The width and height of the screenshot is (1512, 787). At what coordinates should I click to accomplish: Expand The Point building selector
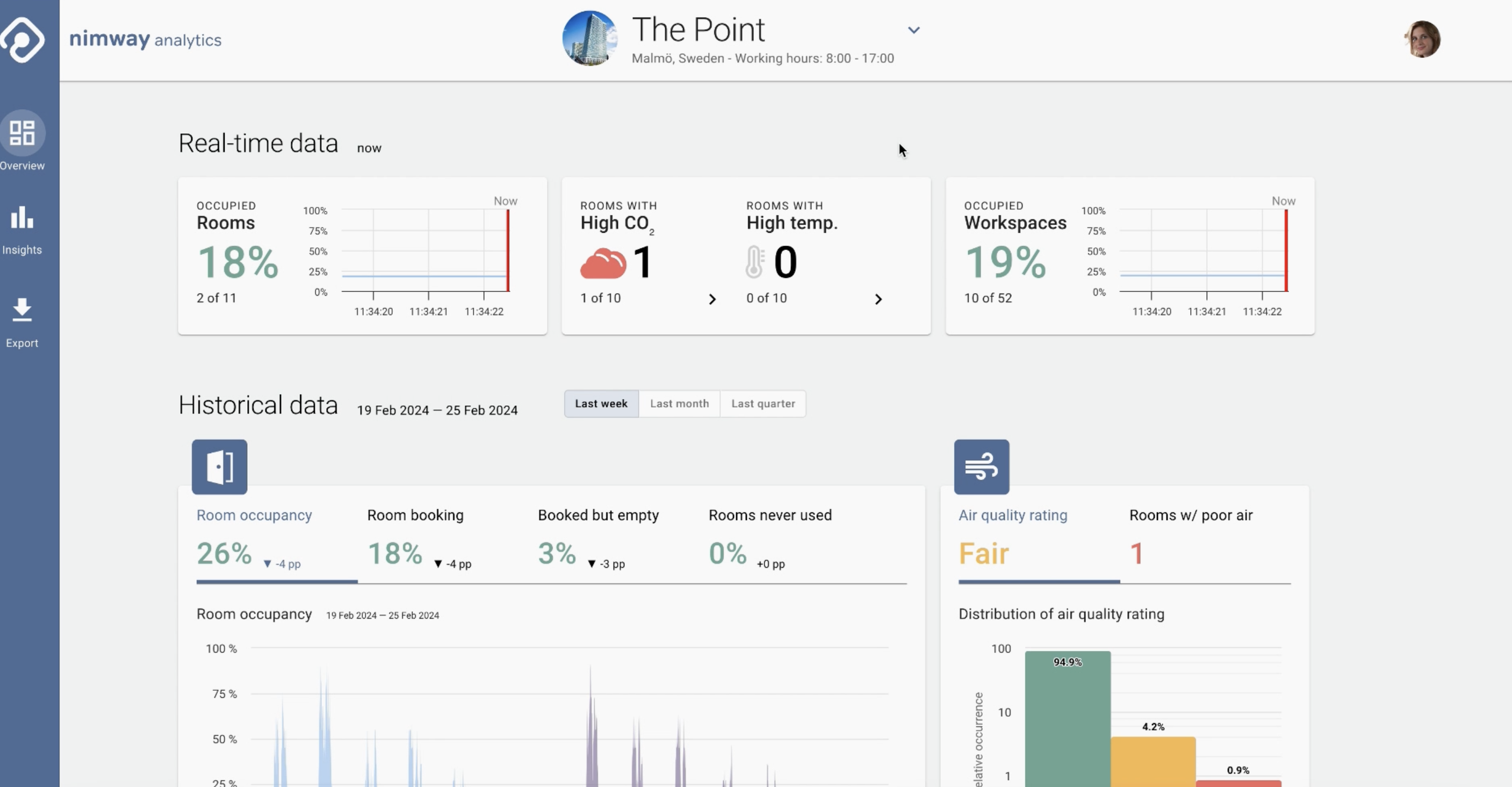[914, 30]
